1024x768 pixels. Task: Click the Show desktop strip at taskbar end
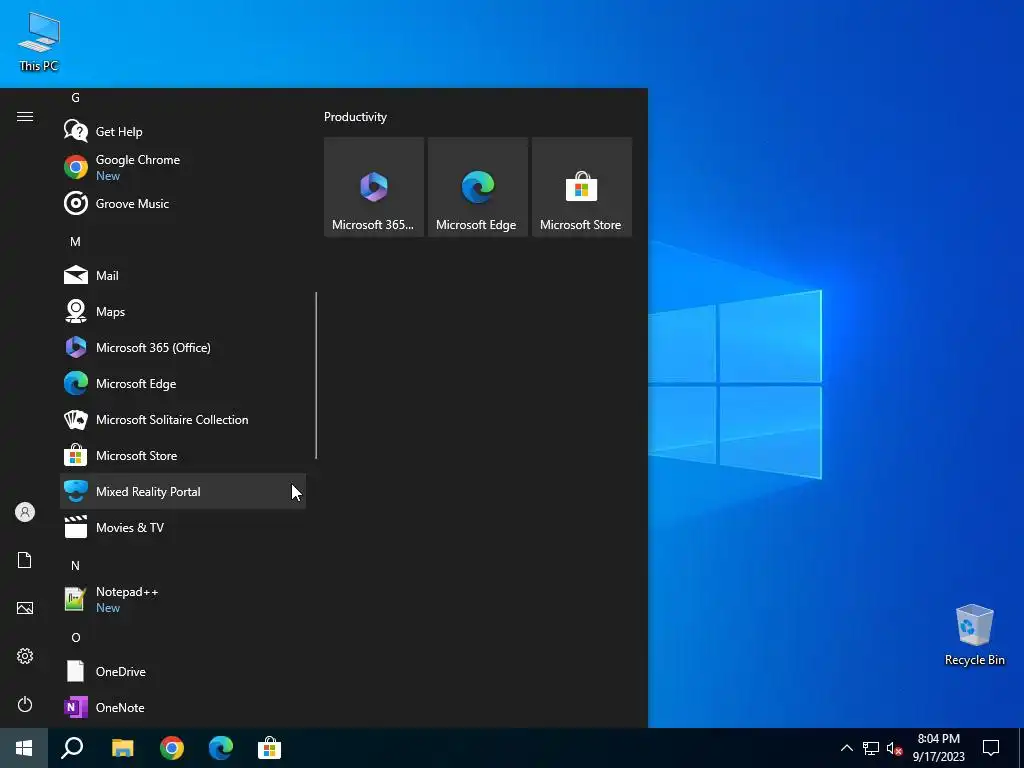pos(1021,748)
